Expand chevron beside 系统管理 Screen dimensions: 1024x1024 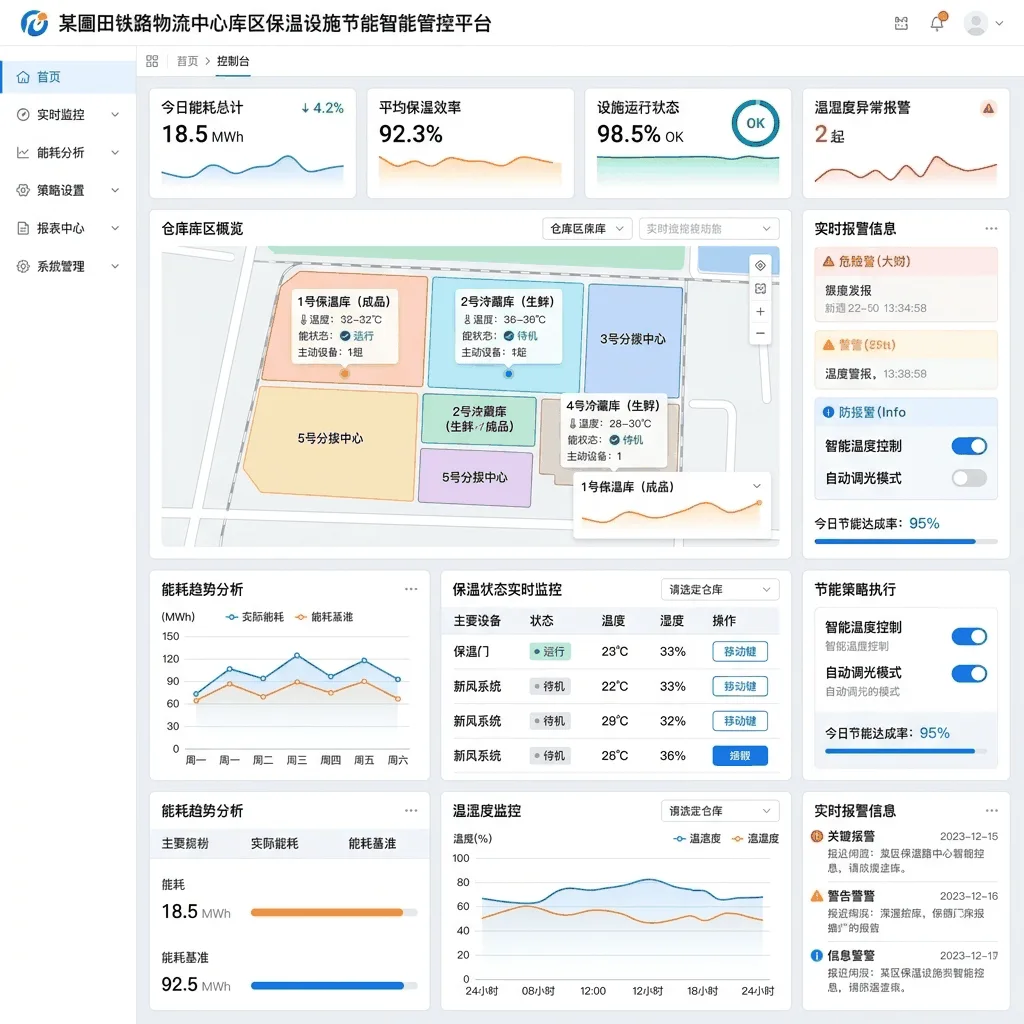click(115, 266)
